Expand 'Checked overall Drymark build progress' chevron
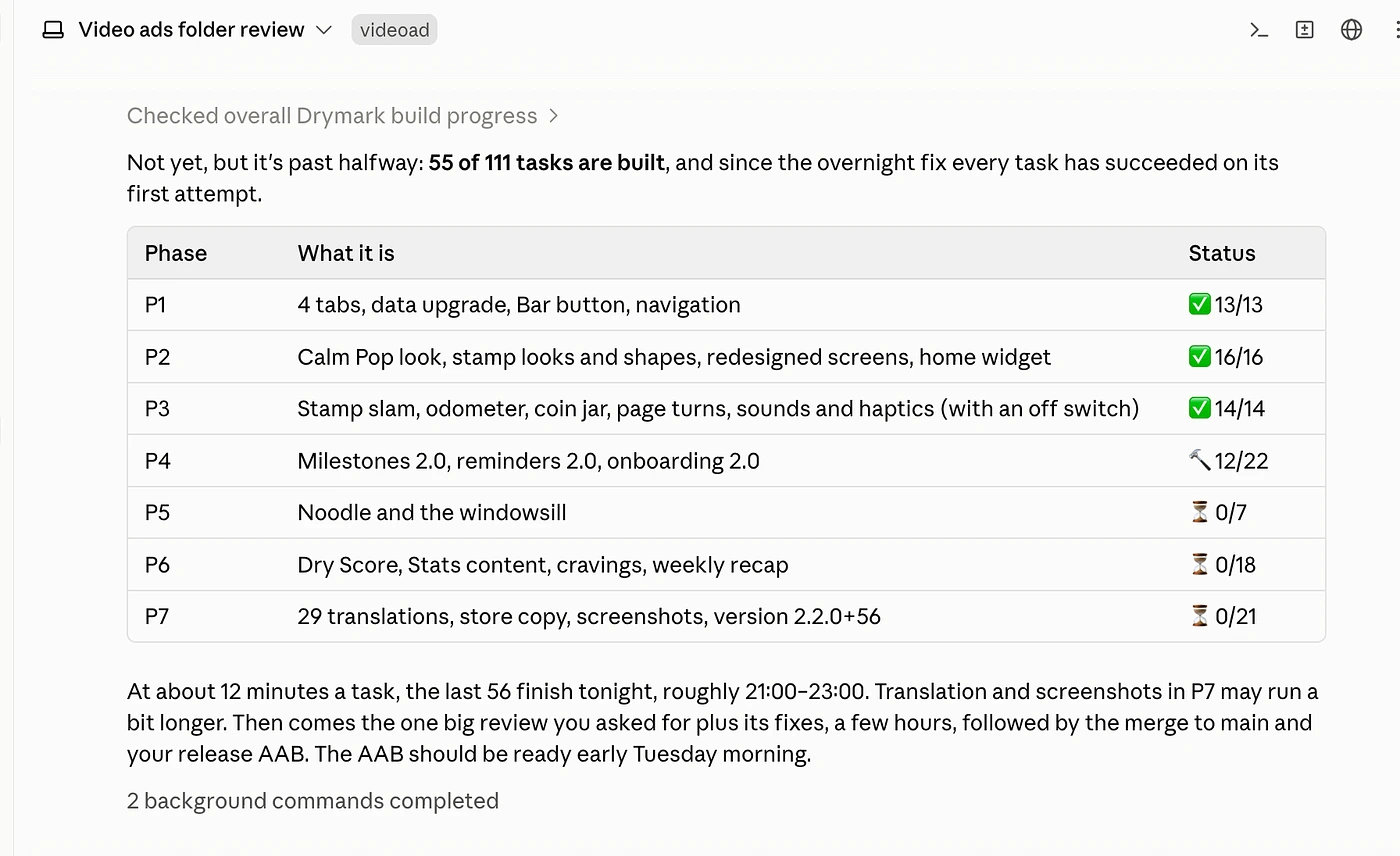This screenshot has width=1400, height=856. click(x=554, y=116)
